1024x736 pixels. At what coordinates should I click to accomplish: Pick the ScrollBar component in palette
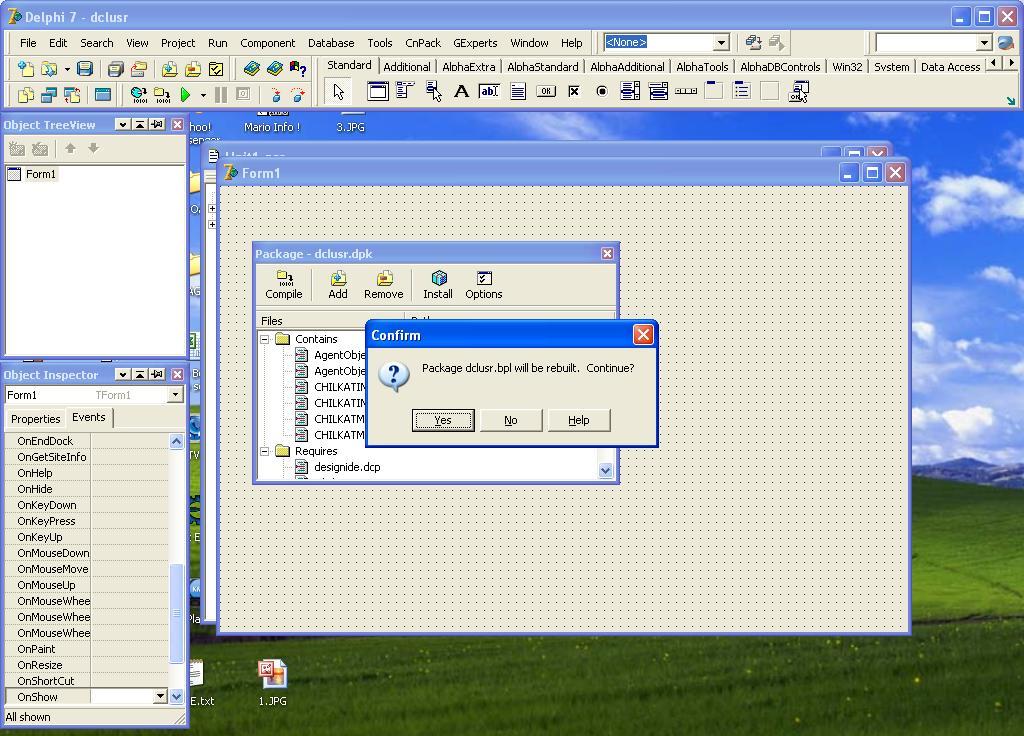pos(686,91)
